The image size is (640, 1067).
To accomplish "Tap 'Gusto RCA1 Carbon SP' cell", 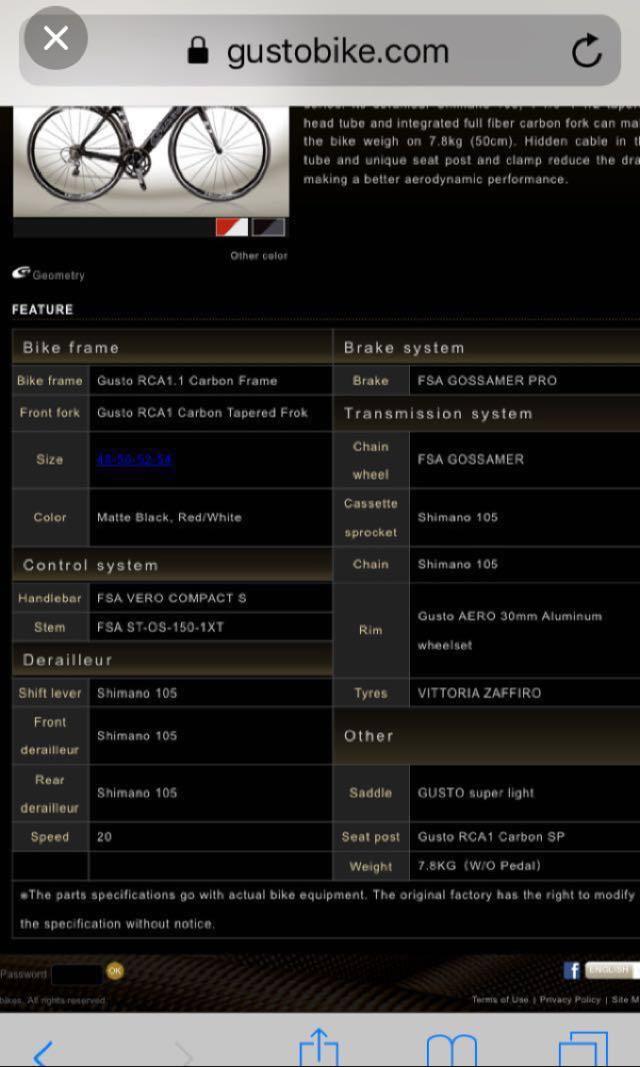I will tap(524, 837).
